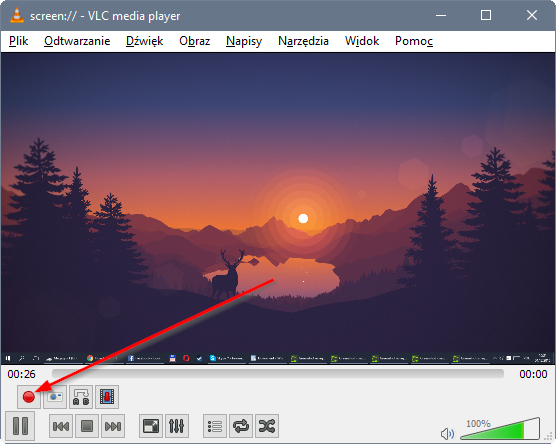This screenshot has height=444, width=556.
Task: Mute audio via the speaker icon
Action: click(x=447, y=433)
